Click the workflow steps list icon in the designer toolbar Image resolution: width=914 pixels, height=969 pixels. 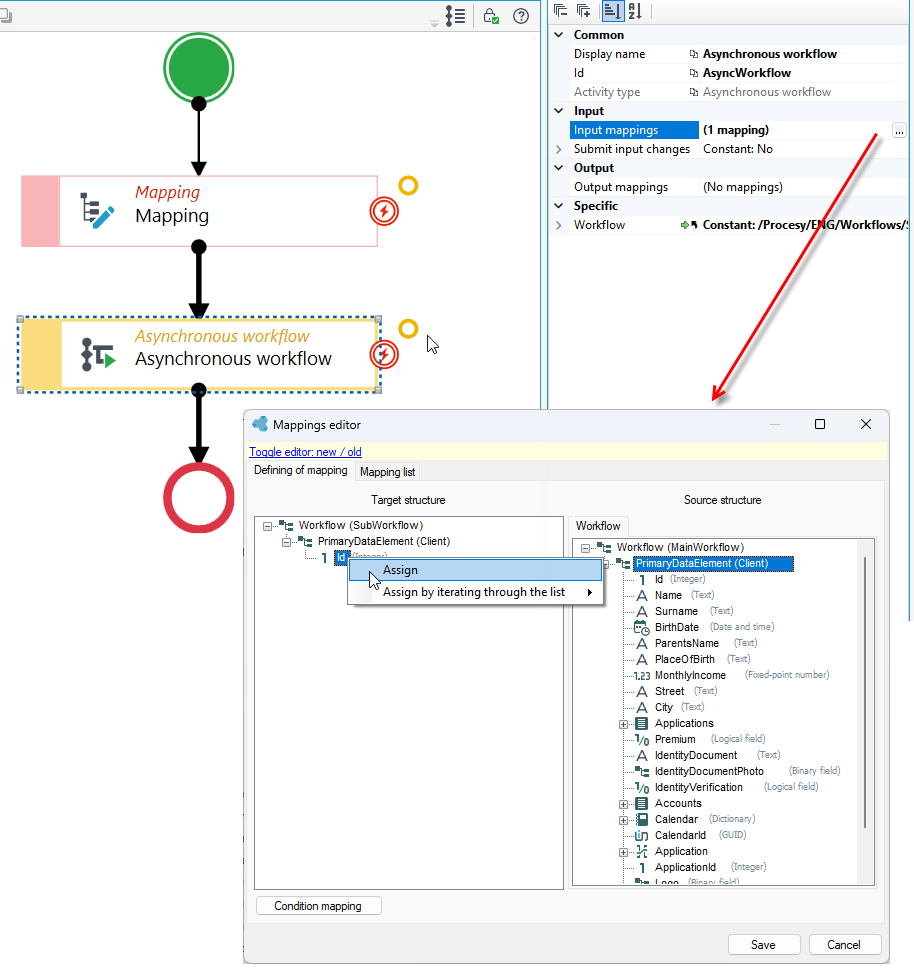pos(455,15)
